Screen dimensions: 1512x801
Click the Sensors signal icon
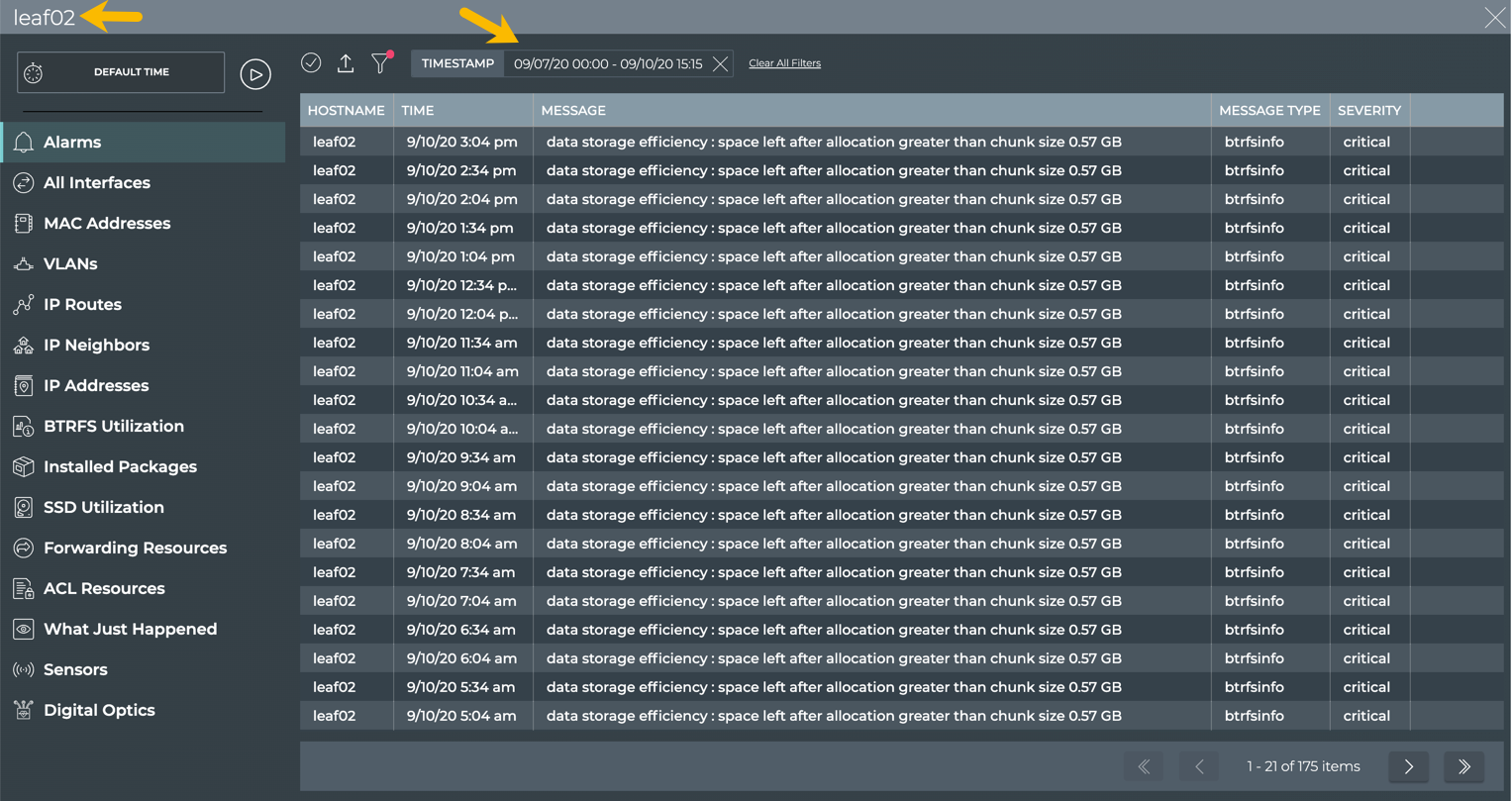pos(24,670)
